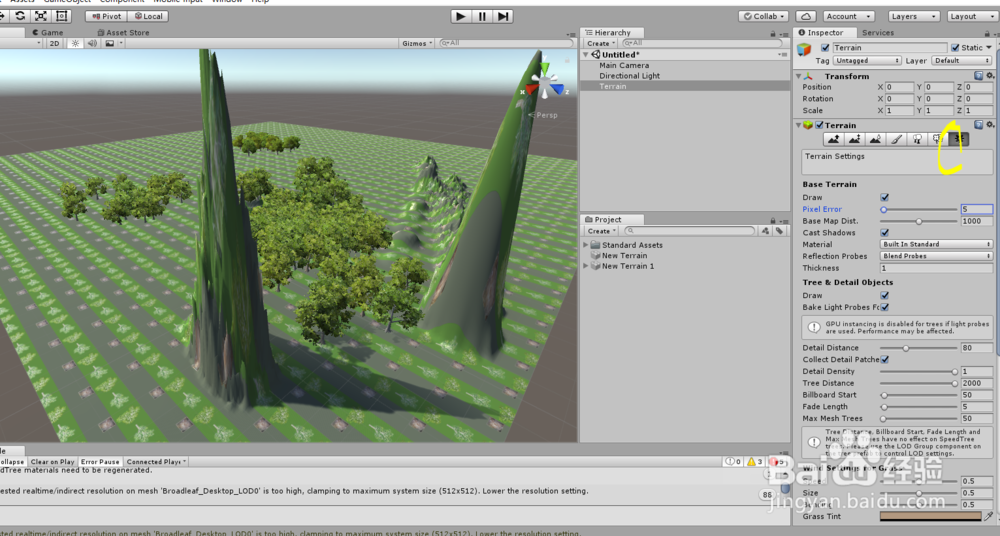Switch to the Asset Store tab
The width and height of the screenshot is (1000, 536).
pos(123,33)
